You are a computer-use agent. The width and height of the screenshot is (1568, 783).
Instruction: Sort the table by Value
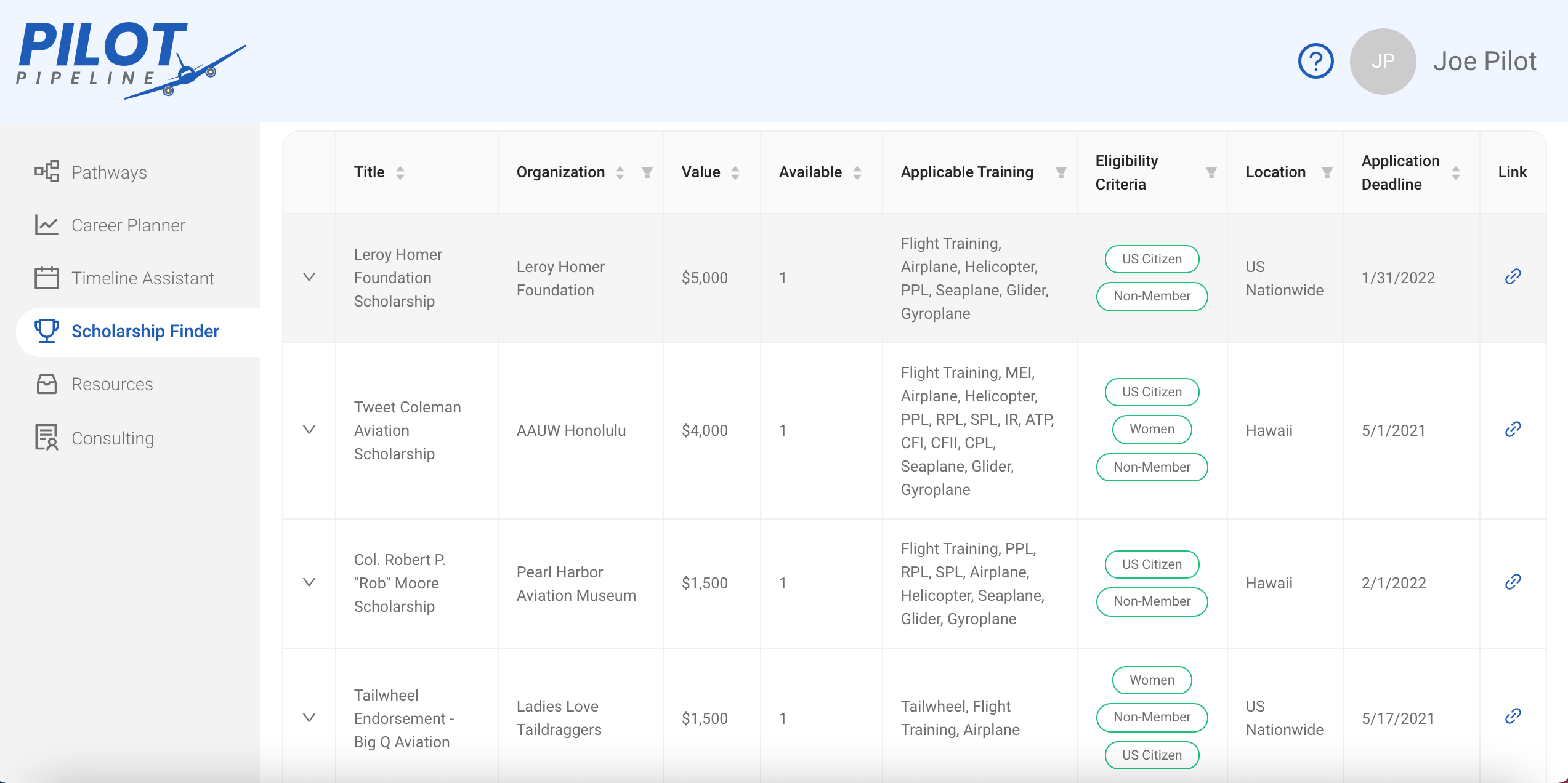tap(735, 172)
